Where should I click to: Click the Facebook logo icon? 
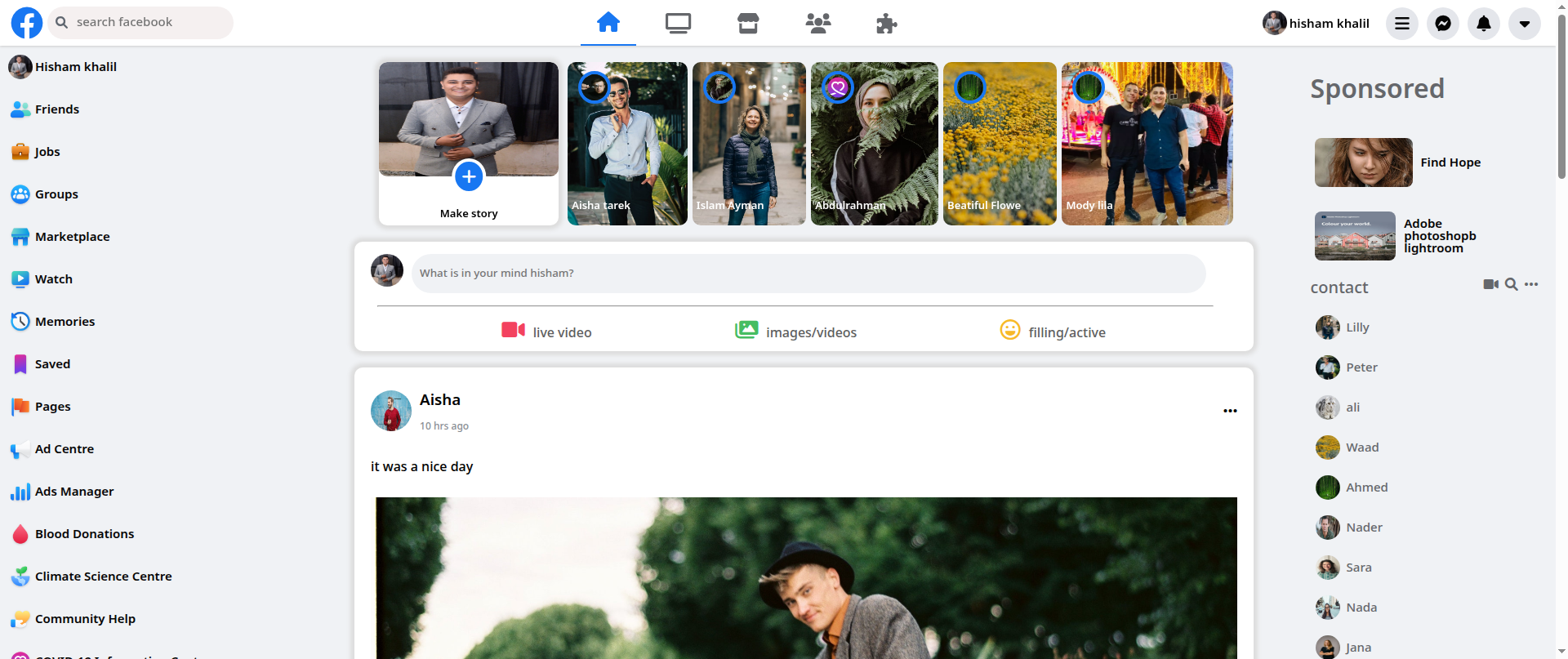[26, 23]
